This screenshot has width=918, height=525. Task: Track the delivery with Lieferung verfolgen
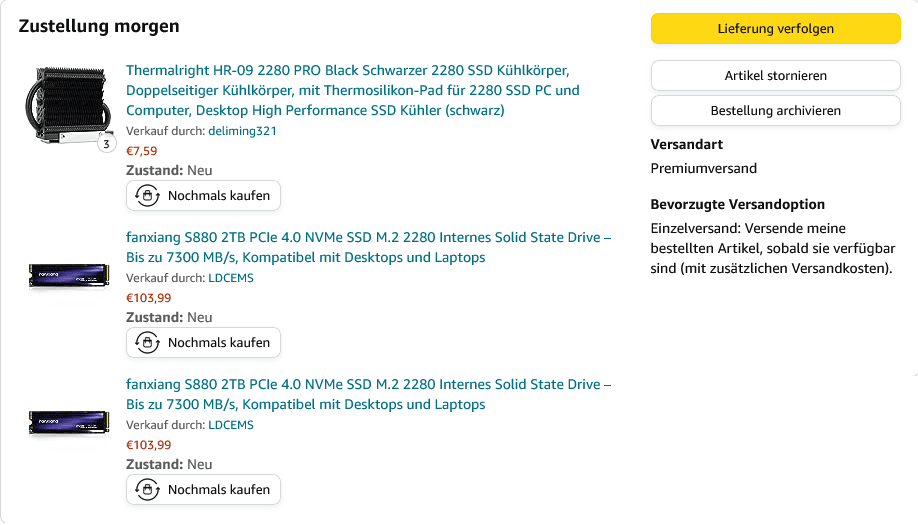[x=775, y=29]
